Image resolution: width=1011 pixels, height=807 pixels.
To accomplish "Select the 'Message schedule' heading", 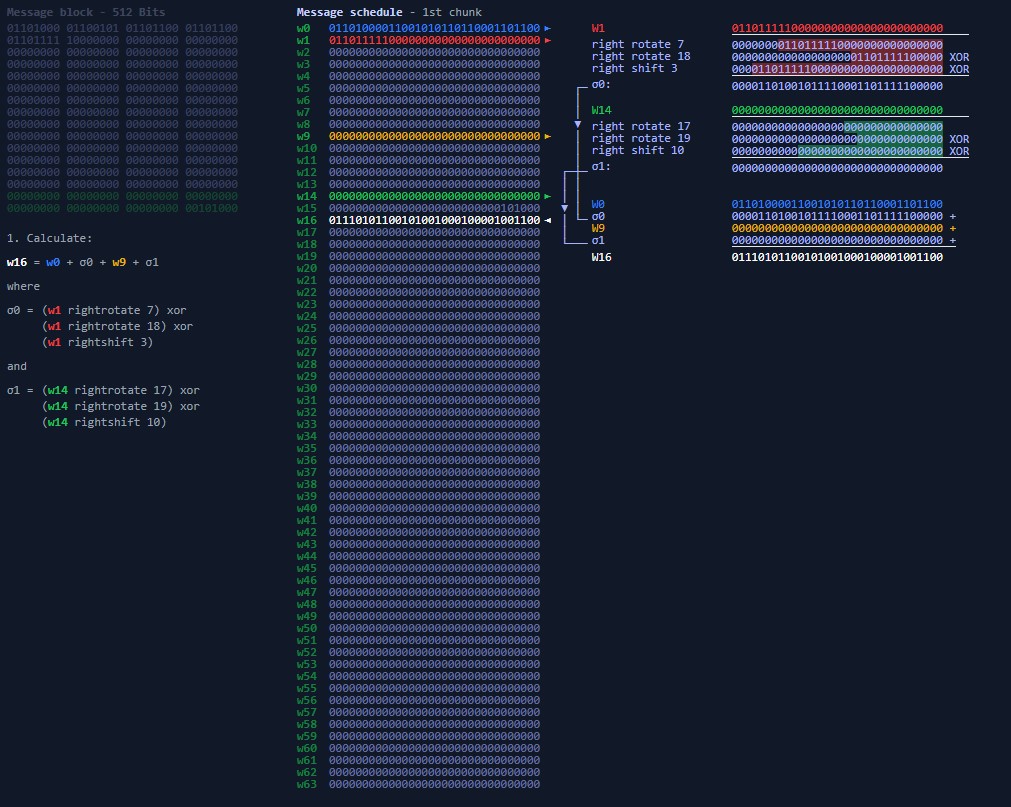I will pos(349,12).
